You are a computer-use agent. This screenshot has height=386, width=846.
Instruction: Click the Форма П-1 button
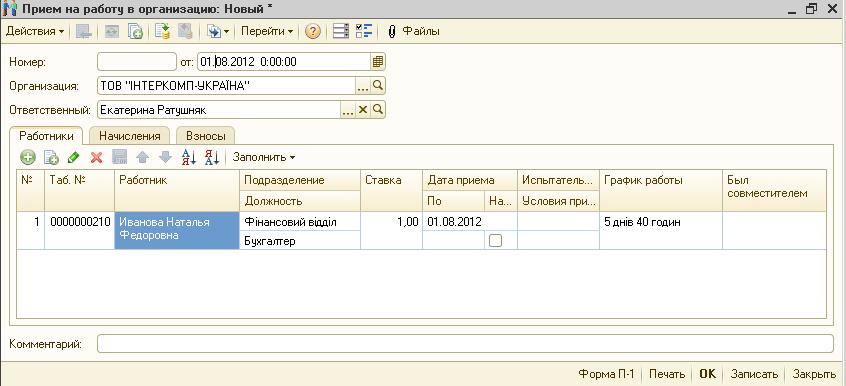point(606,374)
